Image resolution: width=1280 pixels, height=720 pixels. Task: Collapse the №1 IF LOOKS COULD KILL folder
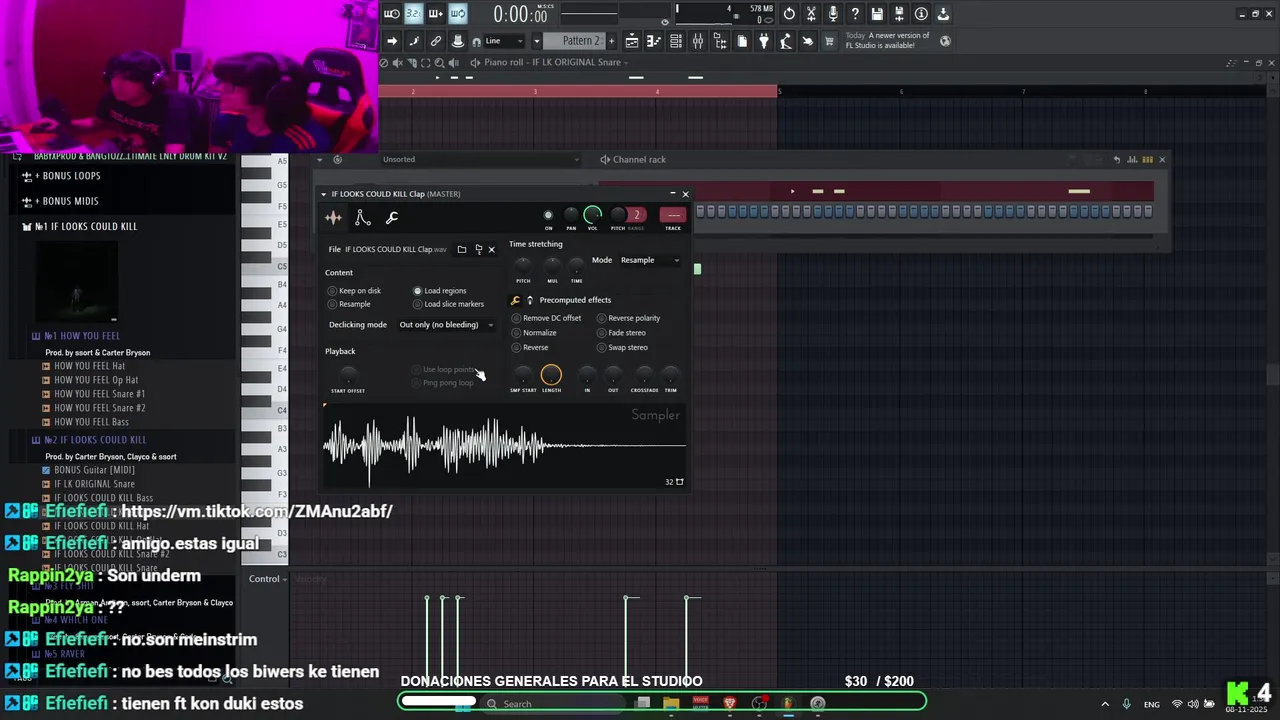tap(80, 226)
